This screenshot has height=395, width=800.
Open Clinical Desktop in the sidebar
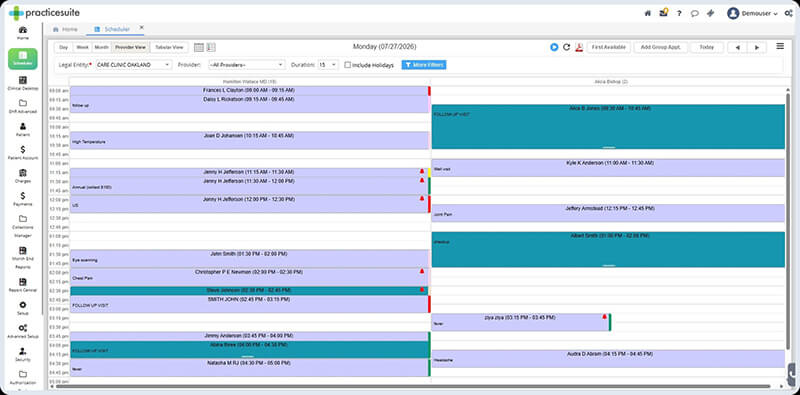coord(22,83)
